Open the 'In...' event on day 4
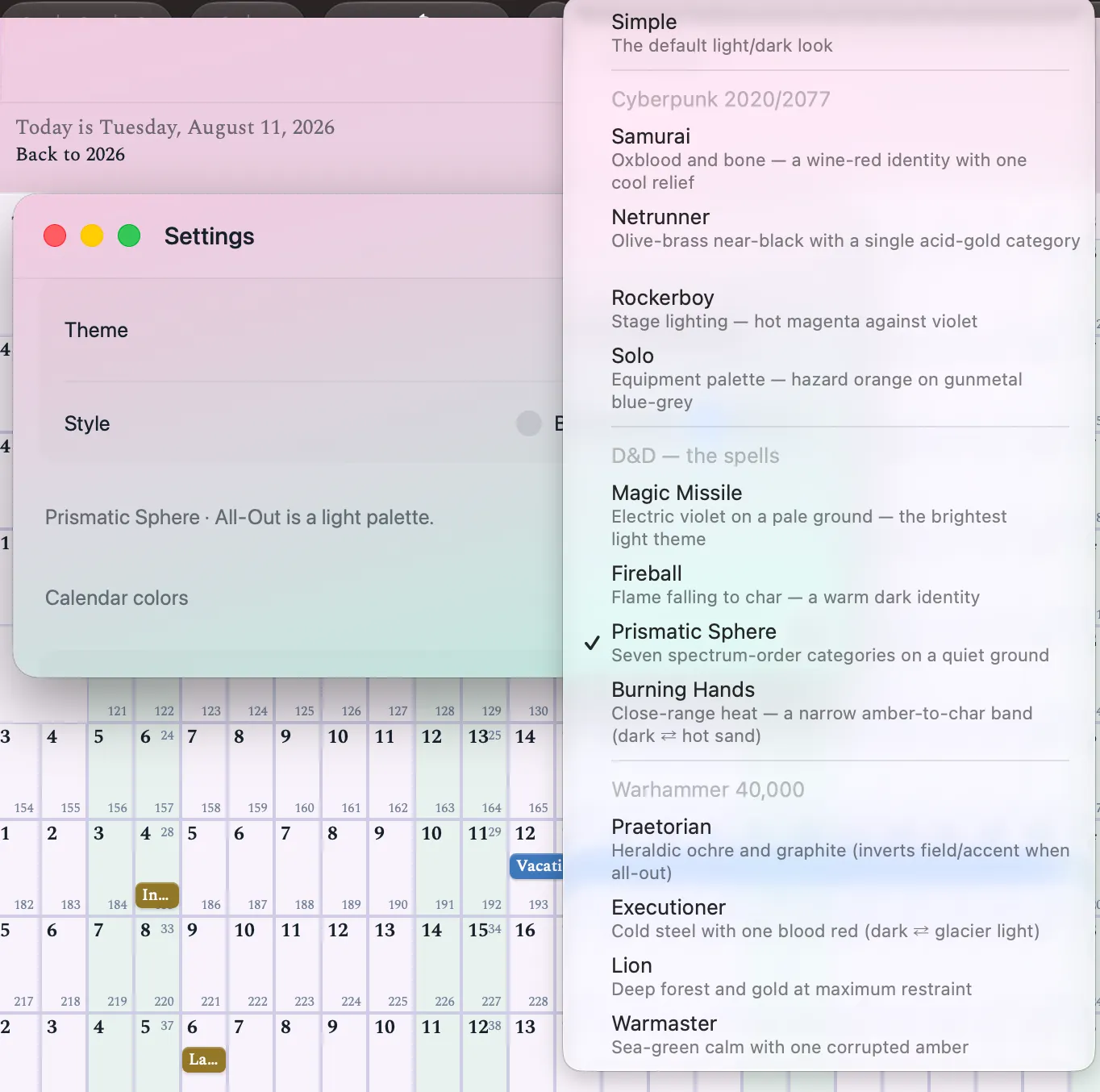The width and height of the screenshot is (1100, 1092). tap(156, 895)
